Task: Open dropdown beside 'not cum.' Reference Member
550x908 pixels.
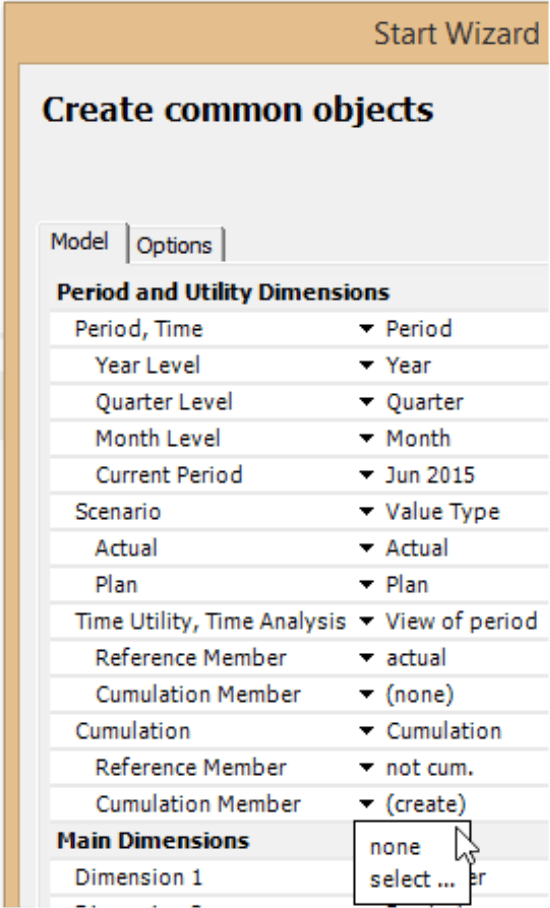Action: point(366,767)
